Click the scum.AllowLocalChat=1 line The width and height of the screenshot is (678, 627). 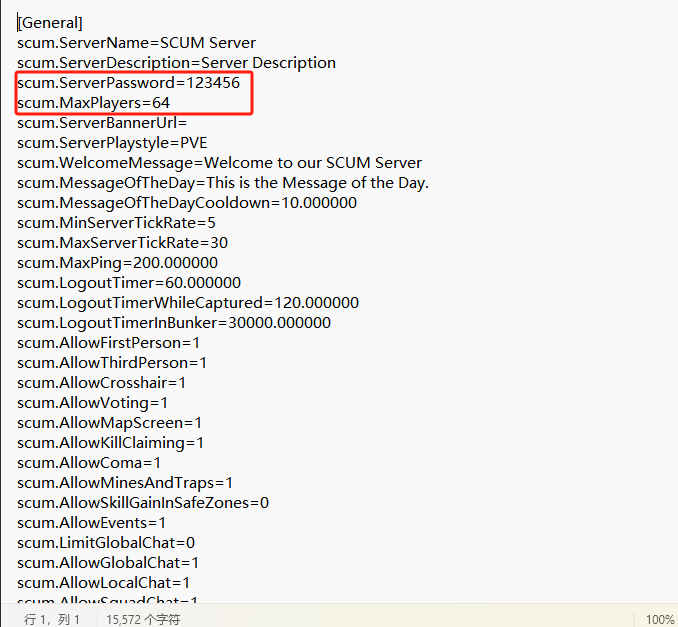[x=103, y=583]
